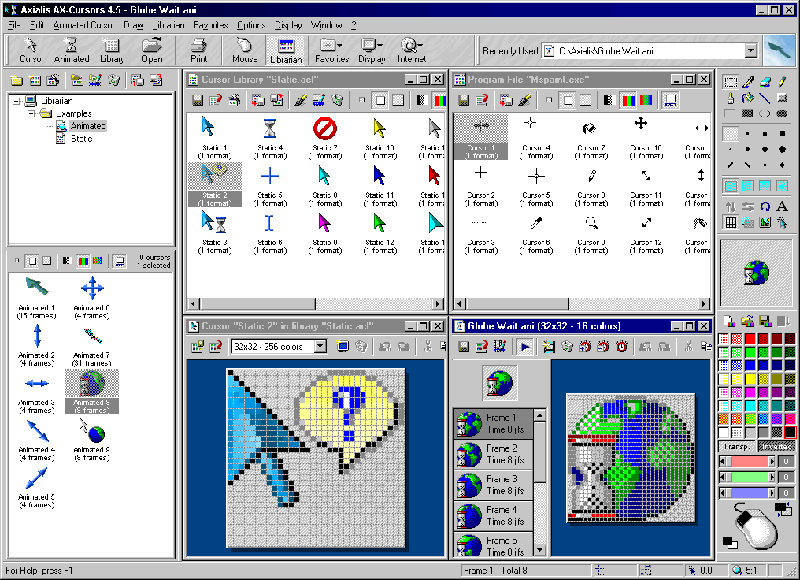Click save icon in Globe Wait.ani toolbar
Screen dimensions: 800x580
pyautogui.click(x=463, y=347)
